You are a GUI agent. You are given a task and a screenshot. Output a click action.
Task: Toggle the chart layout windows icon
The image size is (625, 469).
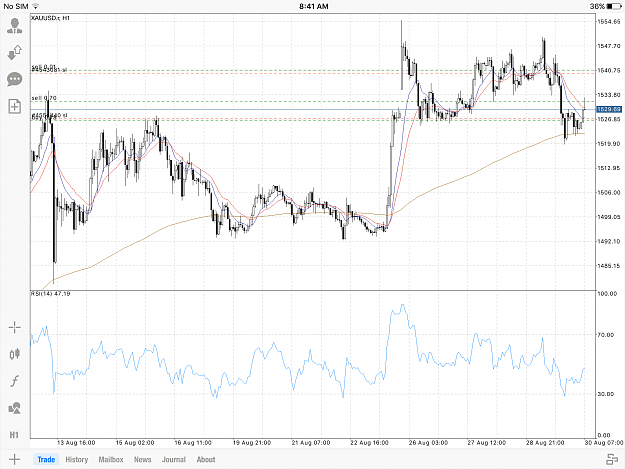pos(612,459)
